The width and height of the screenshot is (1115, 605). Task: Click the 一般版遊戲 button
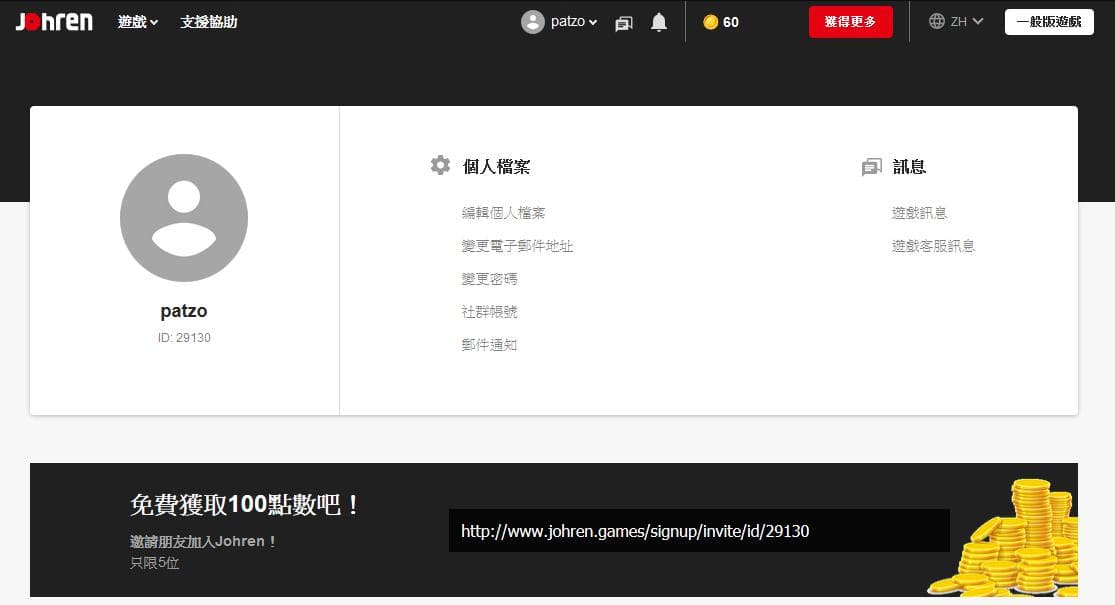[1049, 22]
